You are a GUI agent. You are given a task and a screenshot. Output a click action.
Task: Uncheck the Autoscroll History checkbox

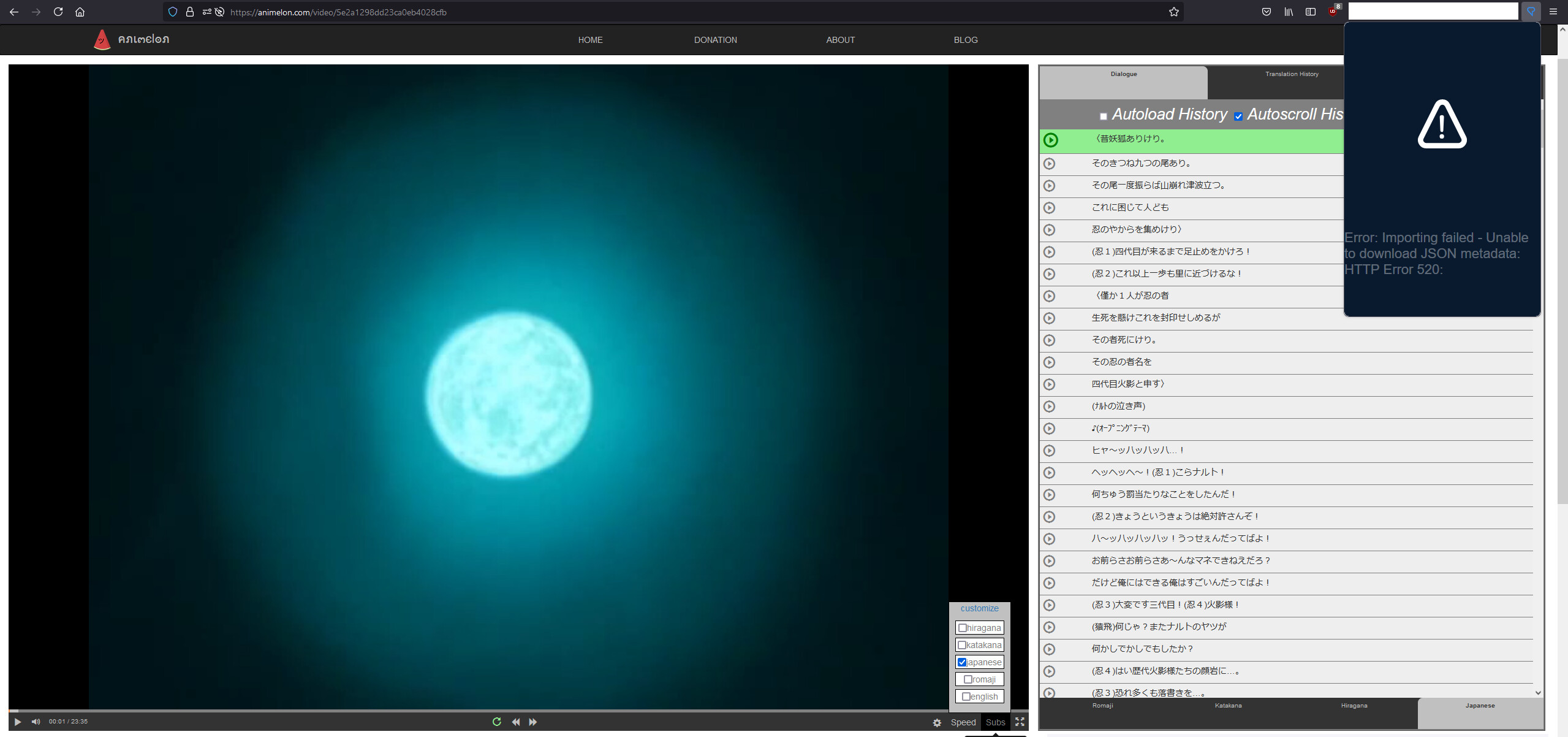click(1238, 116)
